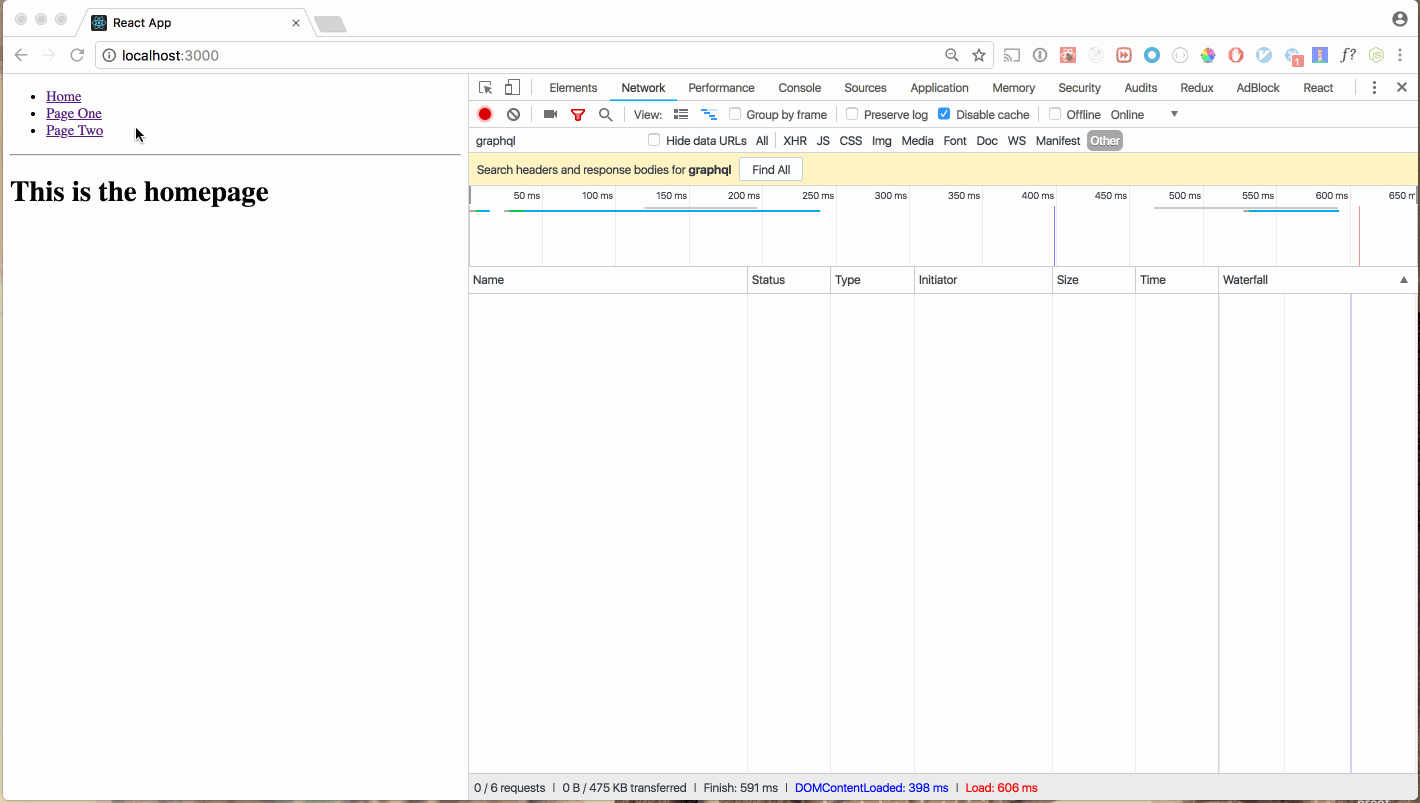Click the 300 ms timeline overview marker
The height and width of the screenshot is (803, 1420).
[x=890, y=196]
